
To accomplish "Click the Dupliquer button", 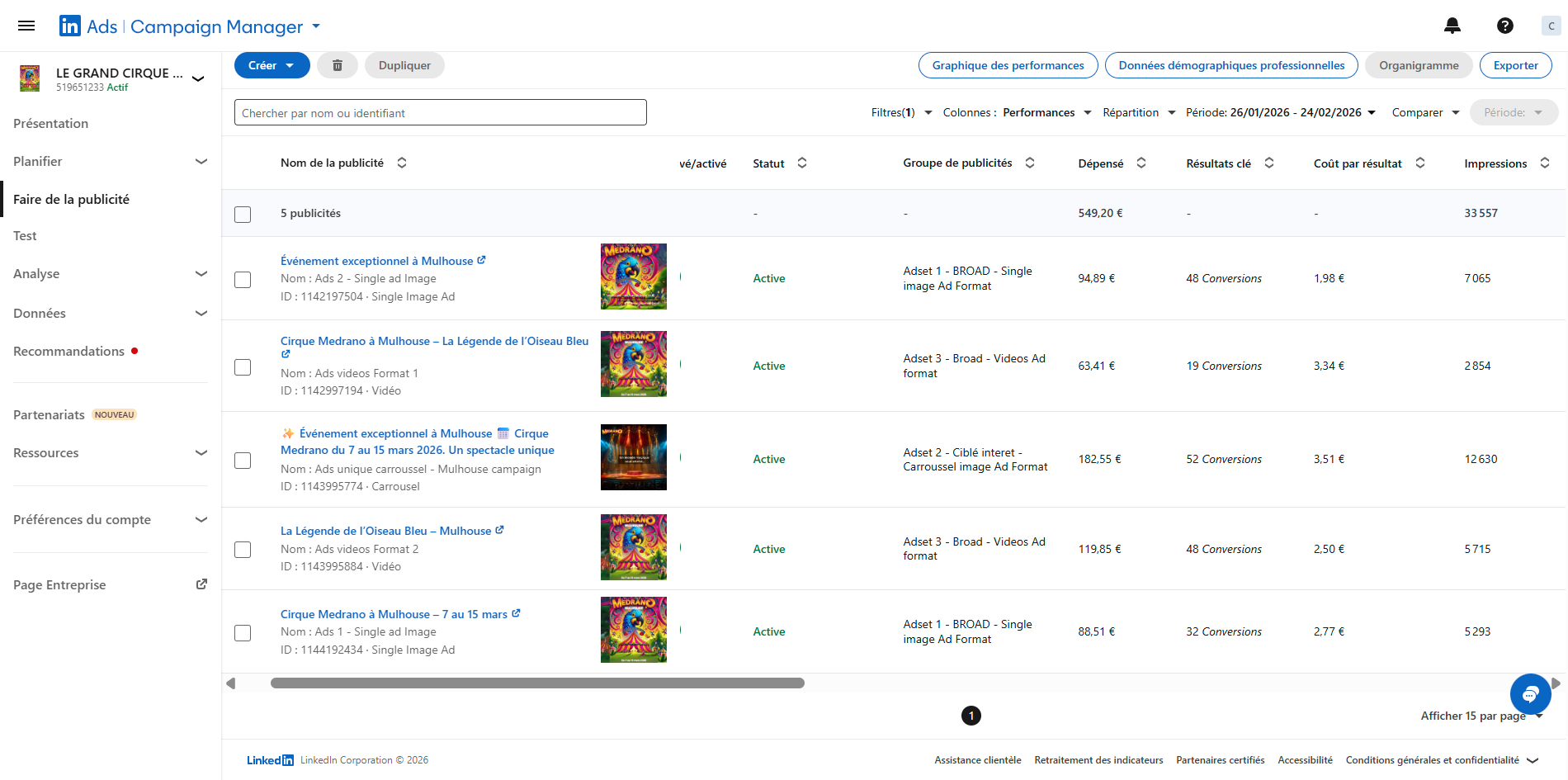I will pyautogui.click(x=404, y=65).
